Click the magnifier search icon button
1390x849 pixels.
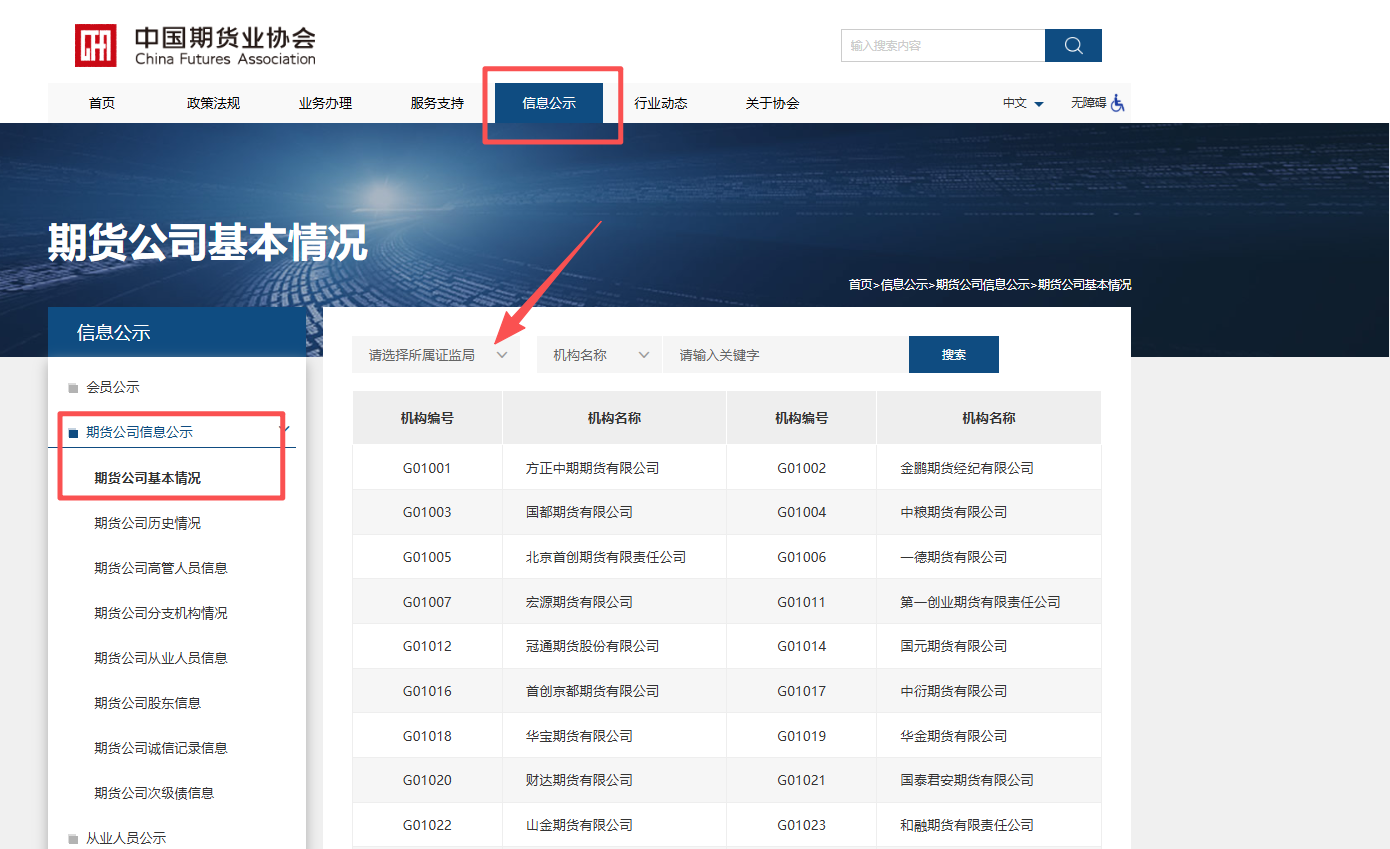click(x=1073, y=45)
